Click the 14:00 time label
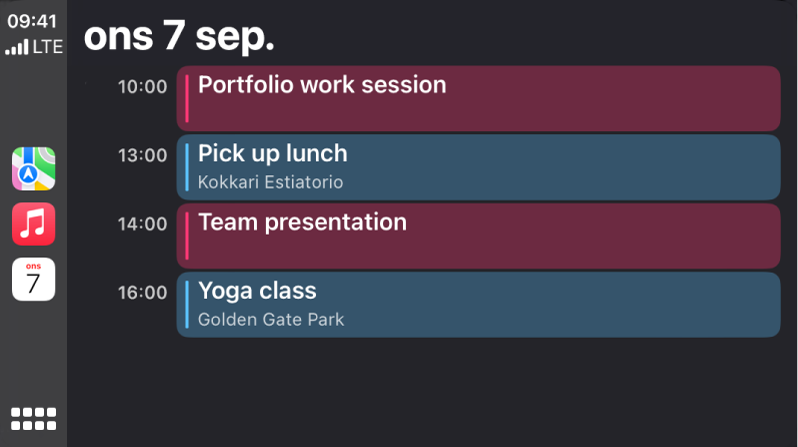 coord(142,224)
